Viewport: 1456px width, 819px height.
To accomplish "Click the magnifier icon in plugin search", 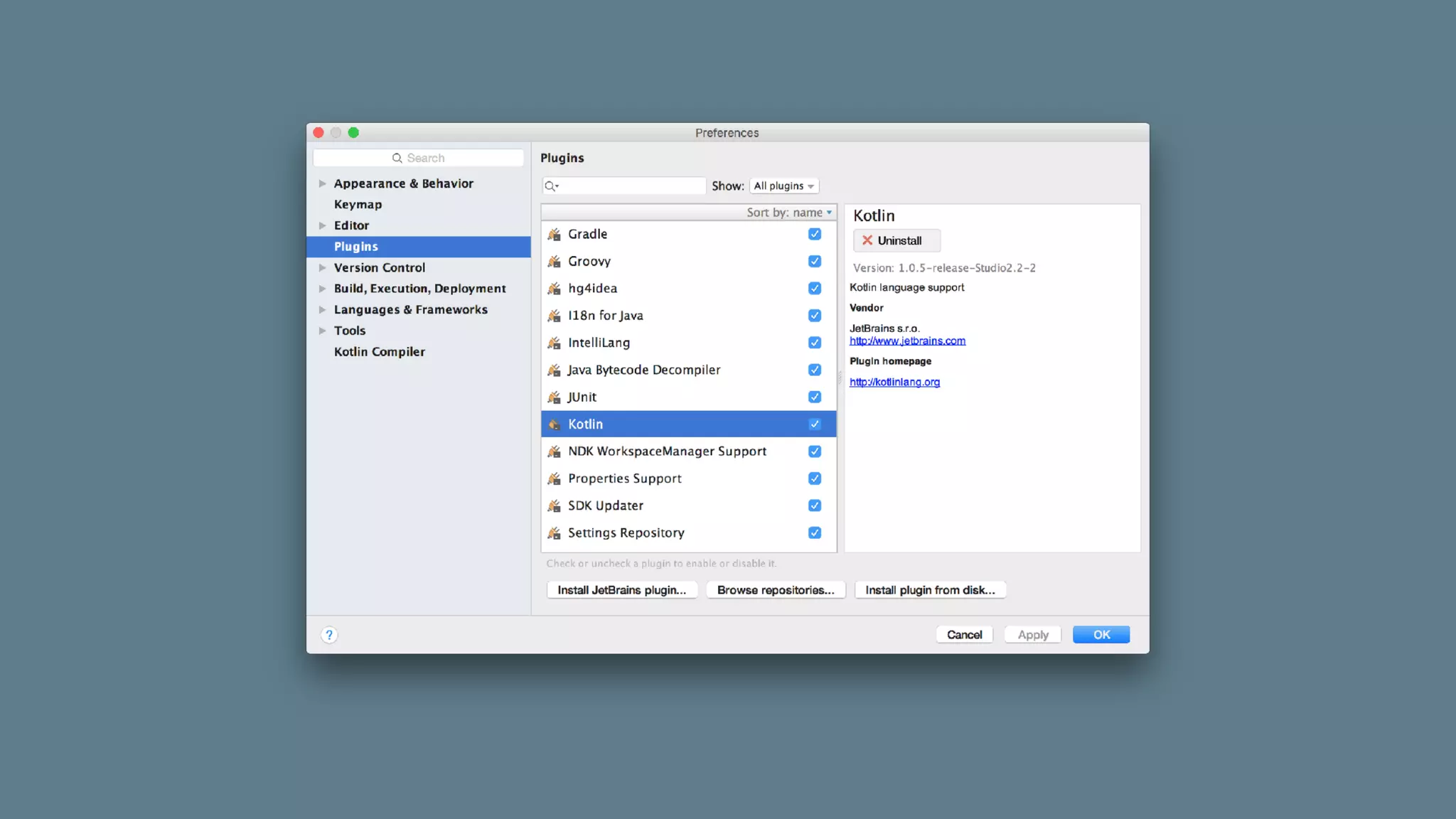I will pyautogui.click(x=550, y=186).
